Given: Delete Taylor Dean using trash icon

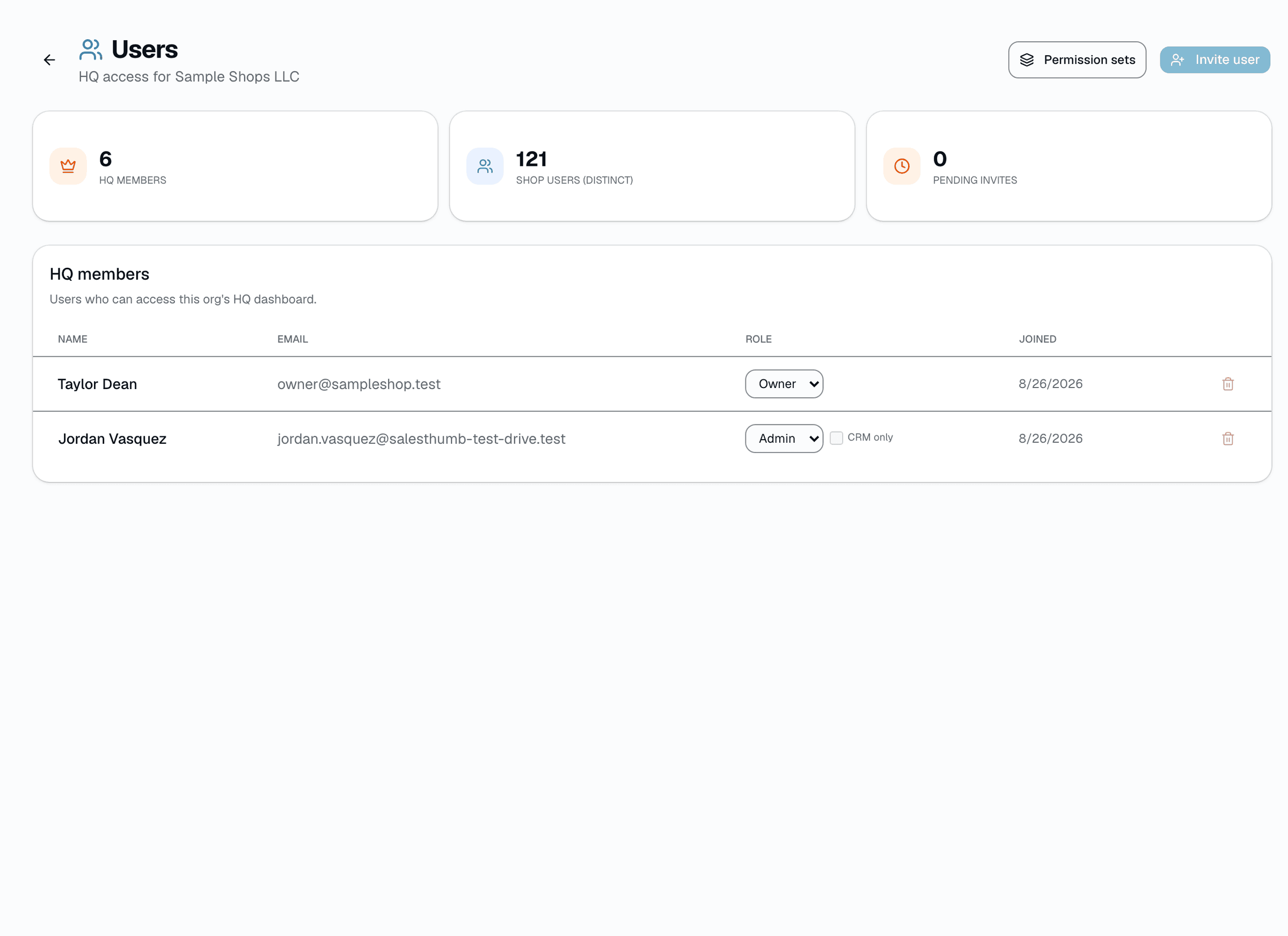Looking at the screenshot, I should [1228, 384].
